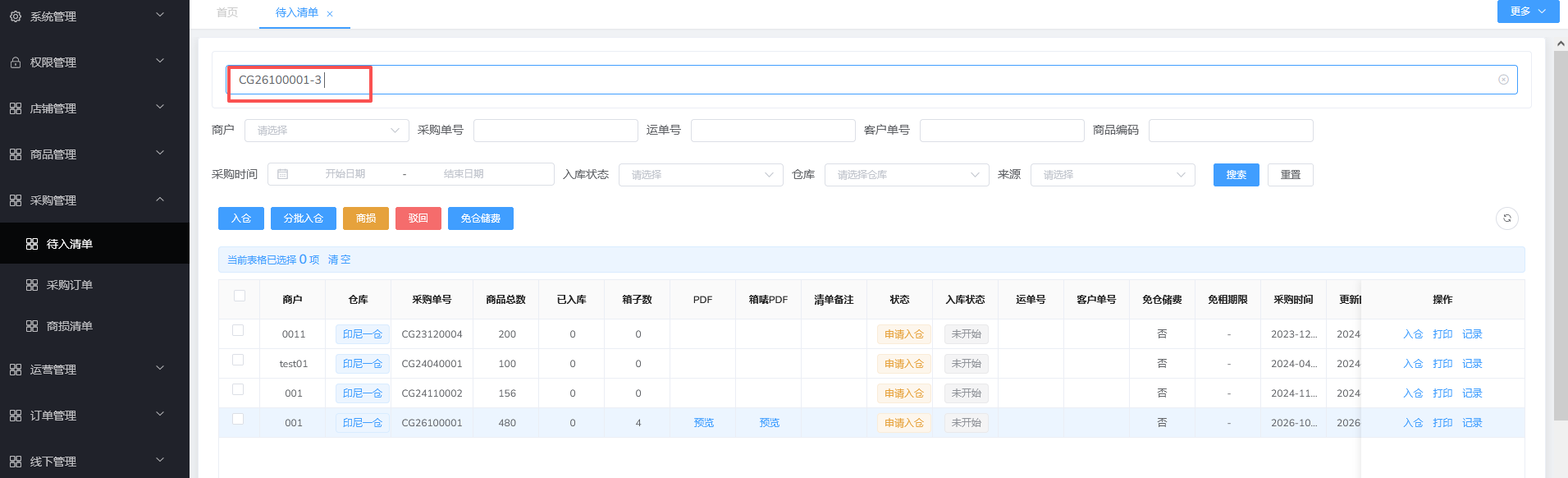Image resolution: width=1568 pixels, height=478 pixels.
Task: Check the row for CG24110002
Action: tap(238, 389)
